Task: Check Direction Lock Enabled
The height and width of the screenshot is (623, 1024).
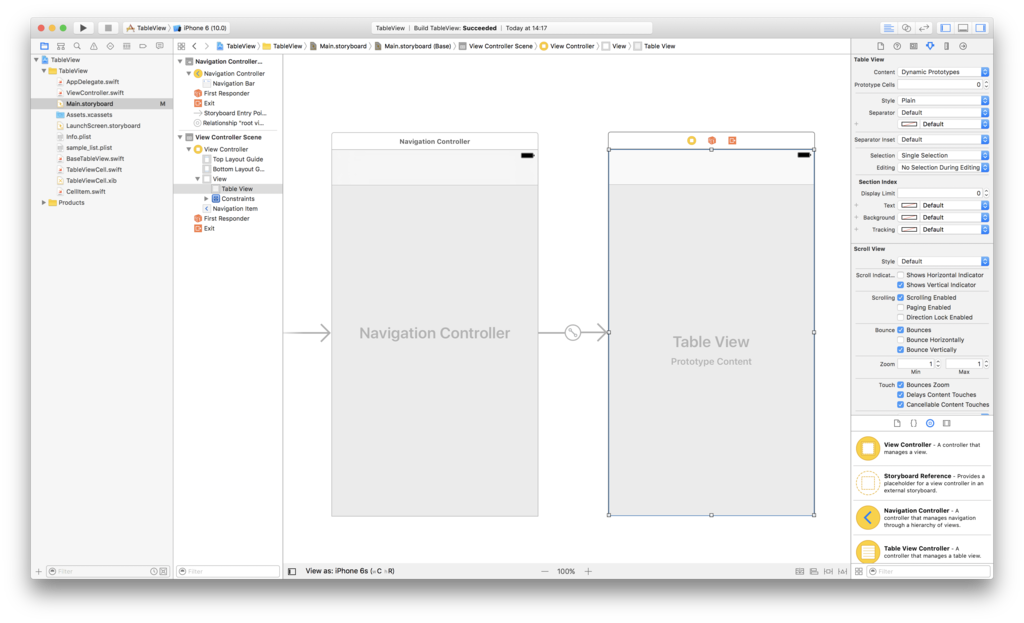Action: point(901,317)
